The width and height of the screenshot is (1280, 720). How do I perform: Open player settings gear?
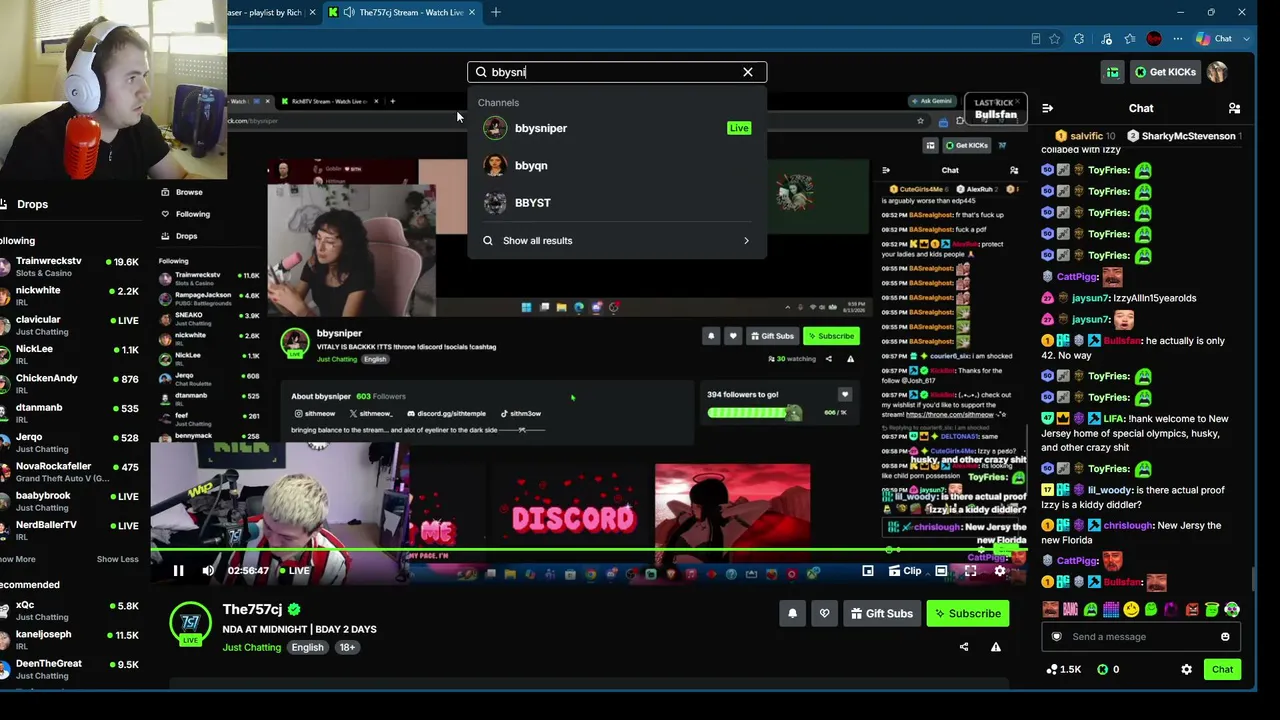(x=999, y=571)
